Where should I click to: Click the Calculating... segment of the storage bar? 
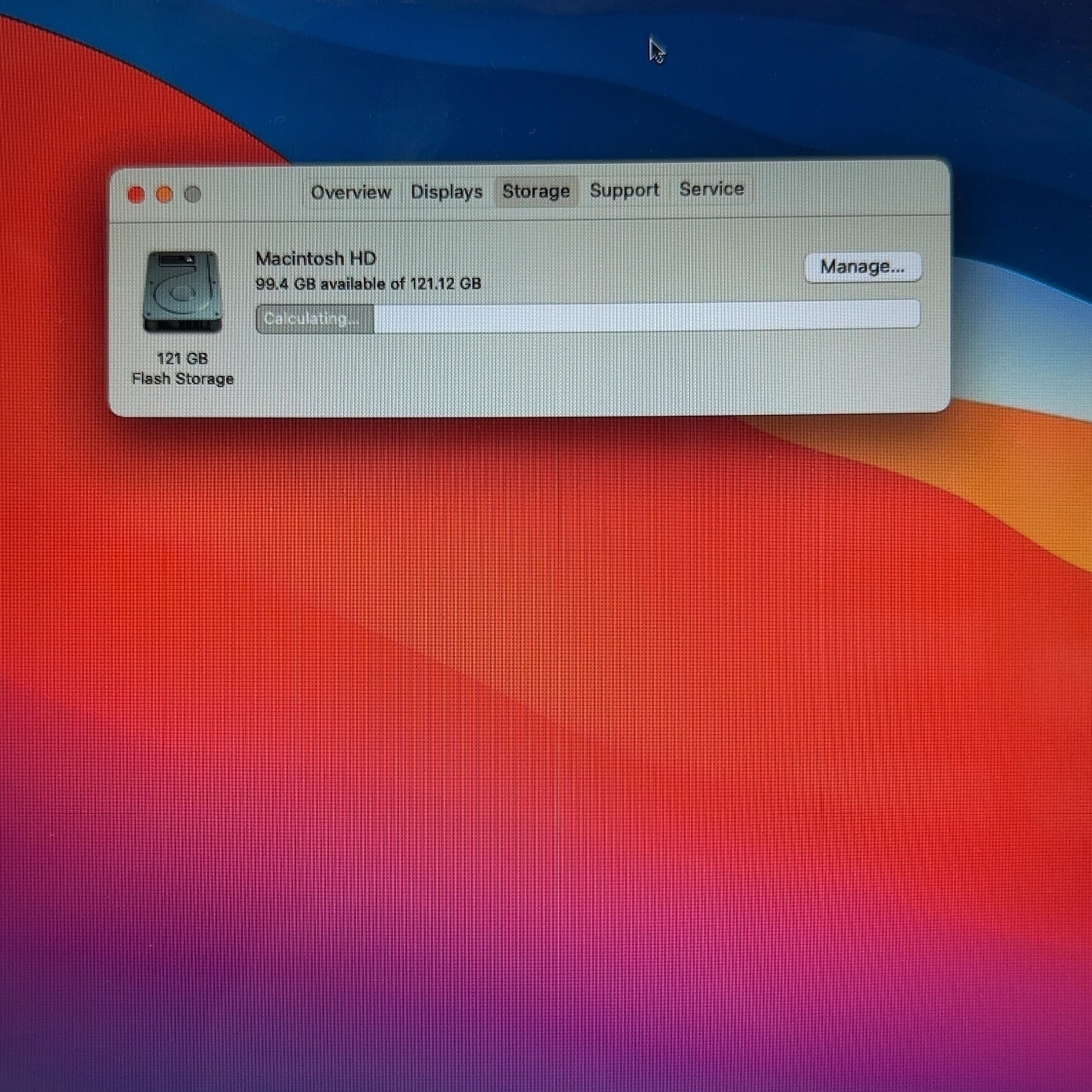pyautogui.click(x=314, y=319)
